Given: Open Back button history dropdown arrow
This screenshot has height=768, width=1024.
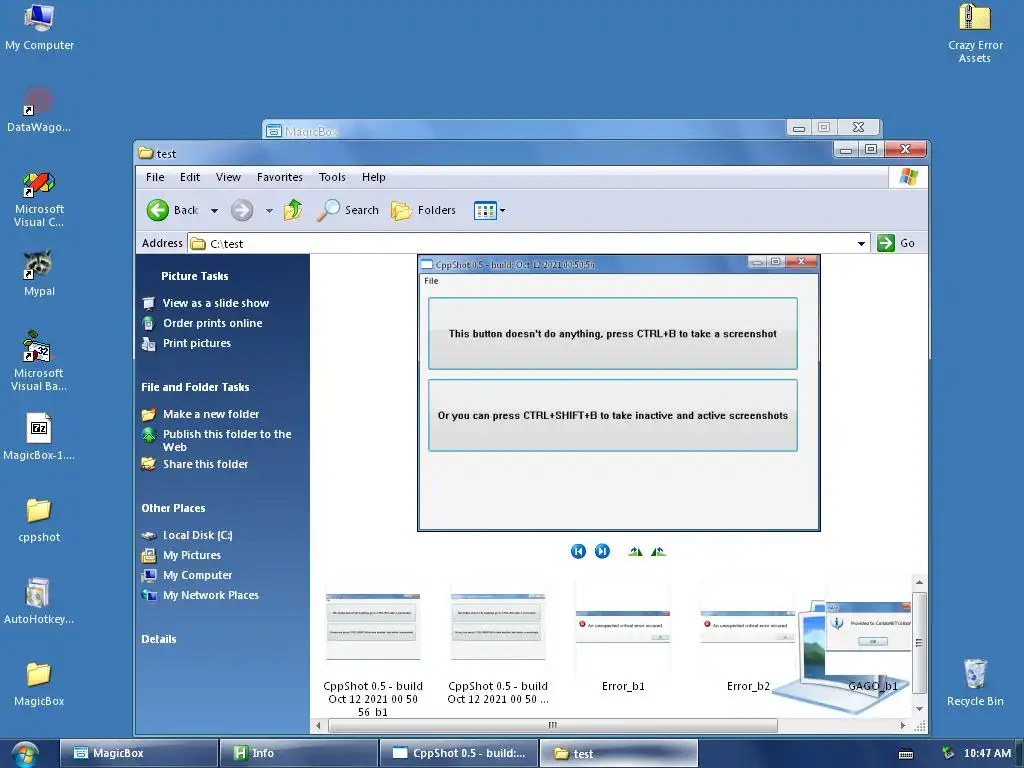Looking at the screenshot, I should coord(214,211).
